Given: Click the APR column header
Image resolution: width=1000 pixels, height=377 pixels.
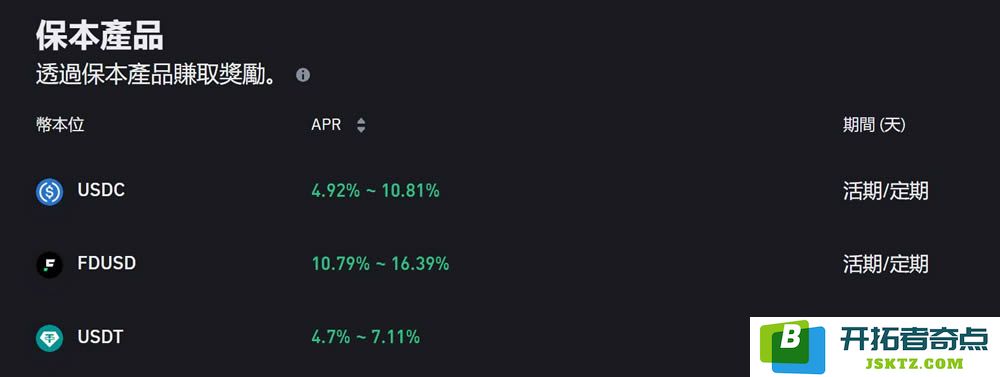Looking at the screenshot, I should 326,125.
